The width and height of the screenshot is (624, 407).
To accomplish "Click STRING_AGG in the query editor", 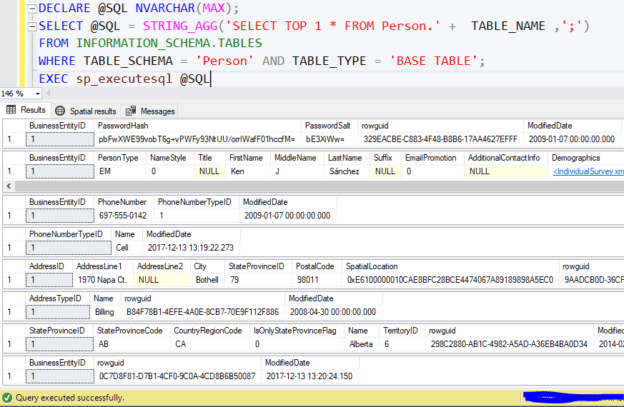I will coord(180,26).
